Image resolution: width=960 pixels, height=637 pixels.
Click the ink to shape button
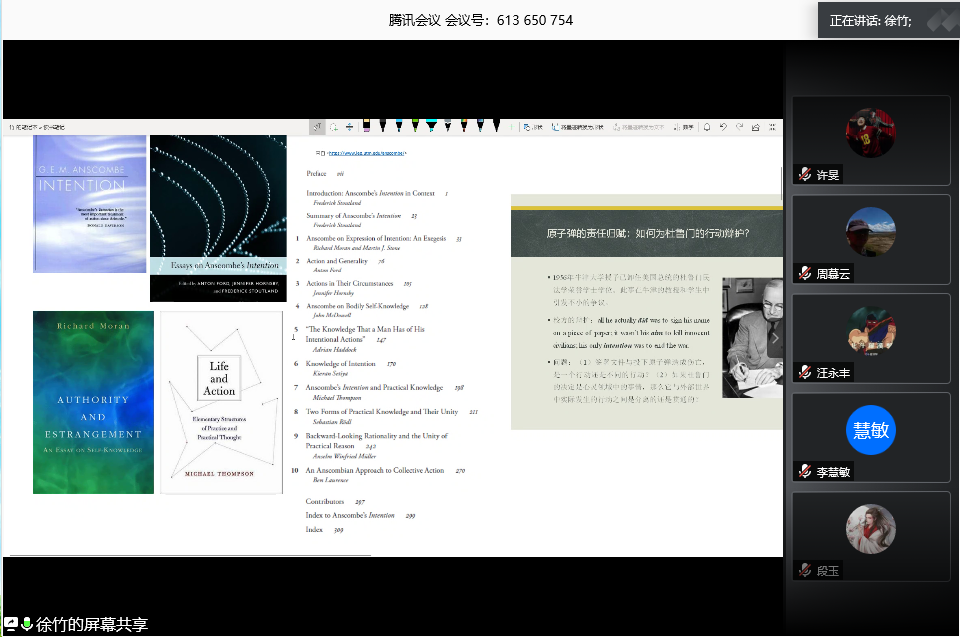[x=577, y=127]
